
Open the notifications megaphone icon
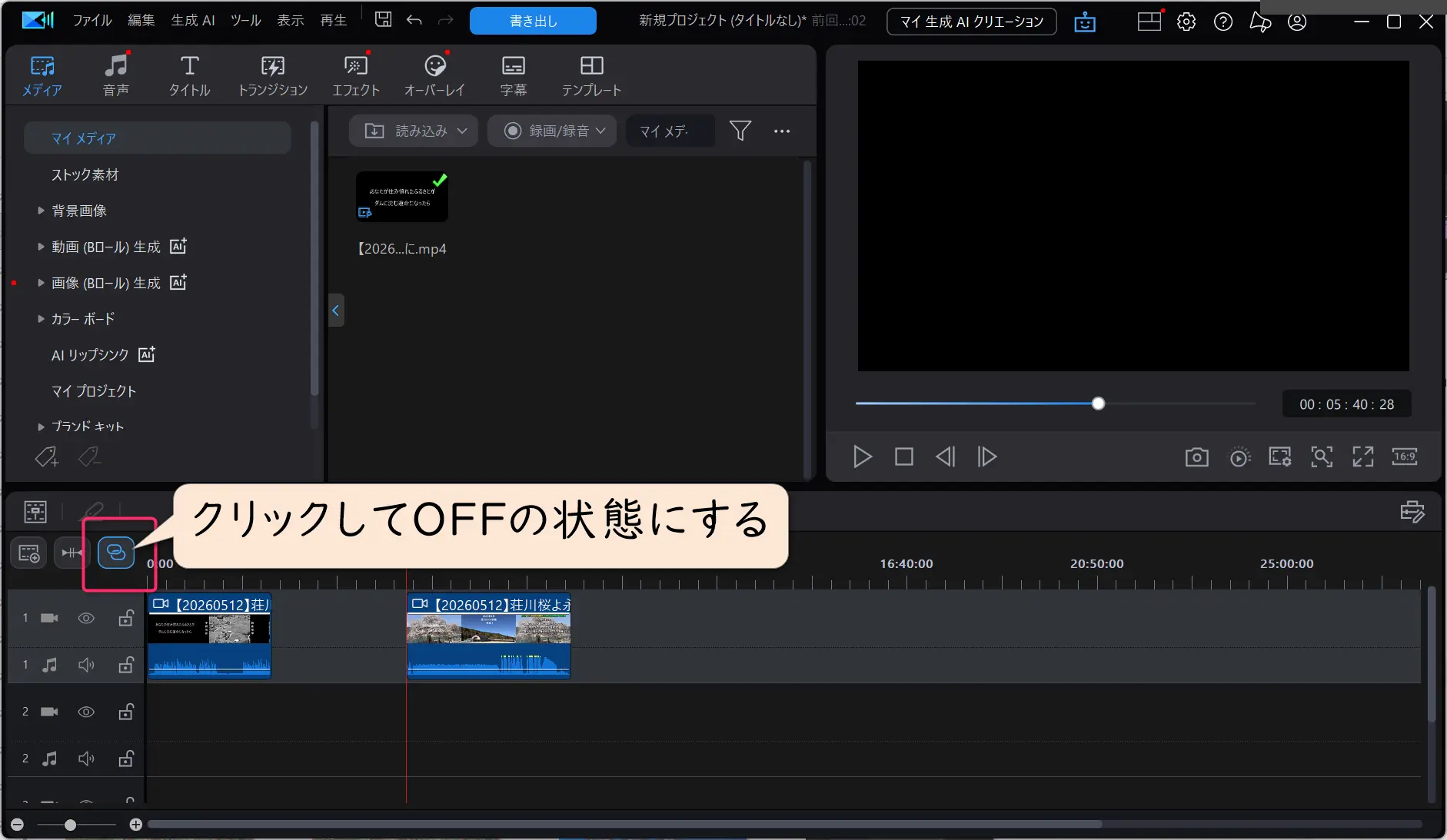click(x=1260, y=22)
